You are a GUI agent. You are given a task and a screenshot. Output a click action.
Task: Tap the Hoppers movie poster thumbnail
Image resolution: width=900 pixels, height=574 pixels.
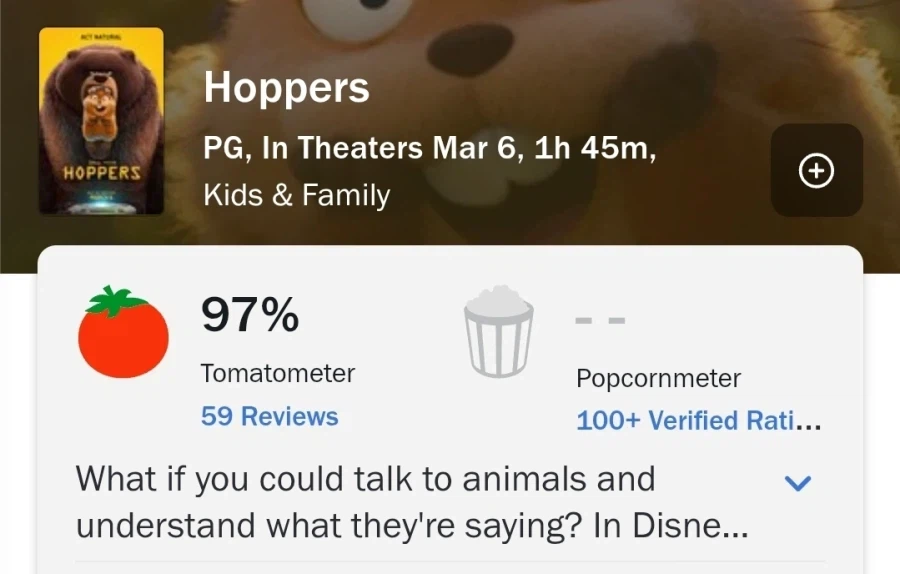[x=101, y=120]
